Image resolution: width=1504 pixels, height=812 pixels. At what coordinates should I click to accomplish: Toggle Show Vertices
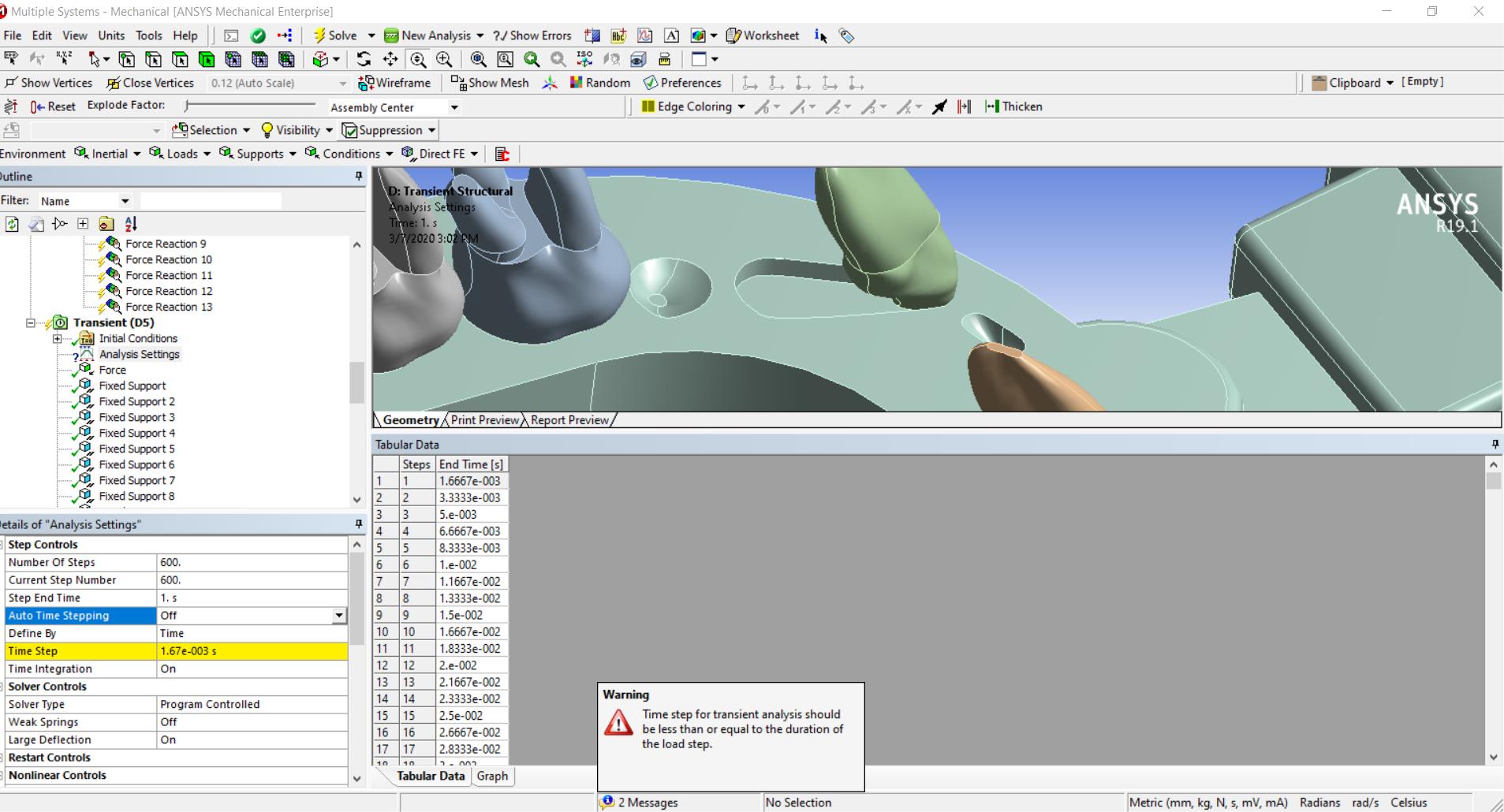click(x=48, y=83)
